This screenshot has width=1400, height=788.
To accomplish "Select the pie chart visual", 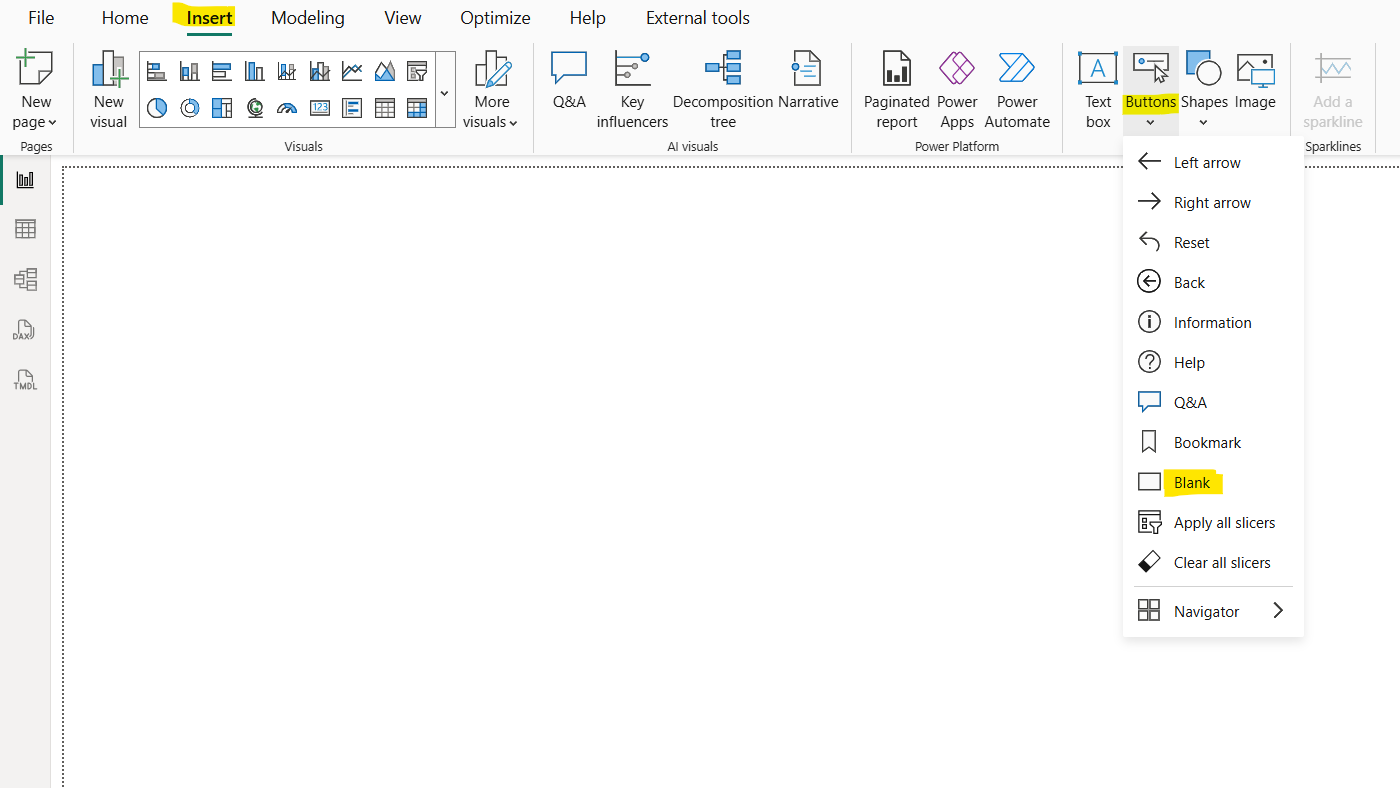I will tap(157, 108).
